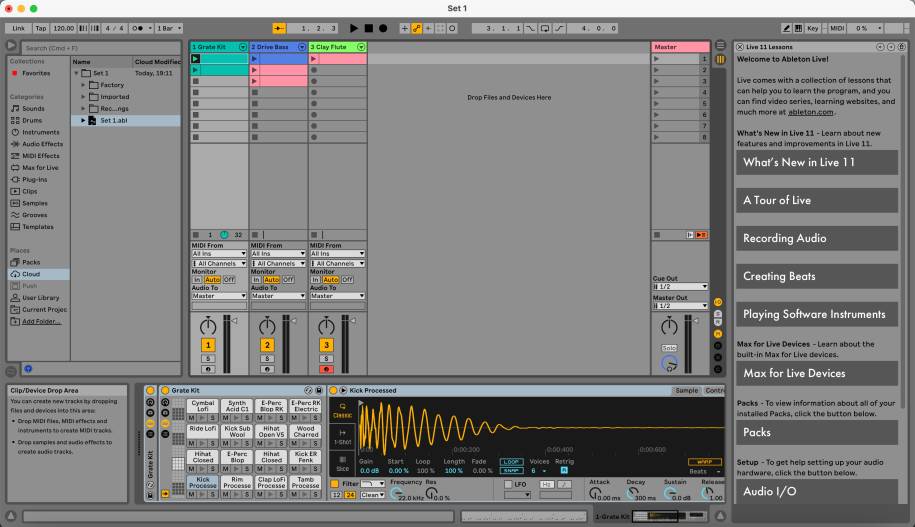The image size is (915, 527).
Task: Open the Cue Out 1/2 dropdown
Action: 680,287
